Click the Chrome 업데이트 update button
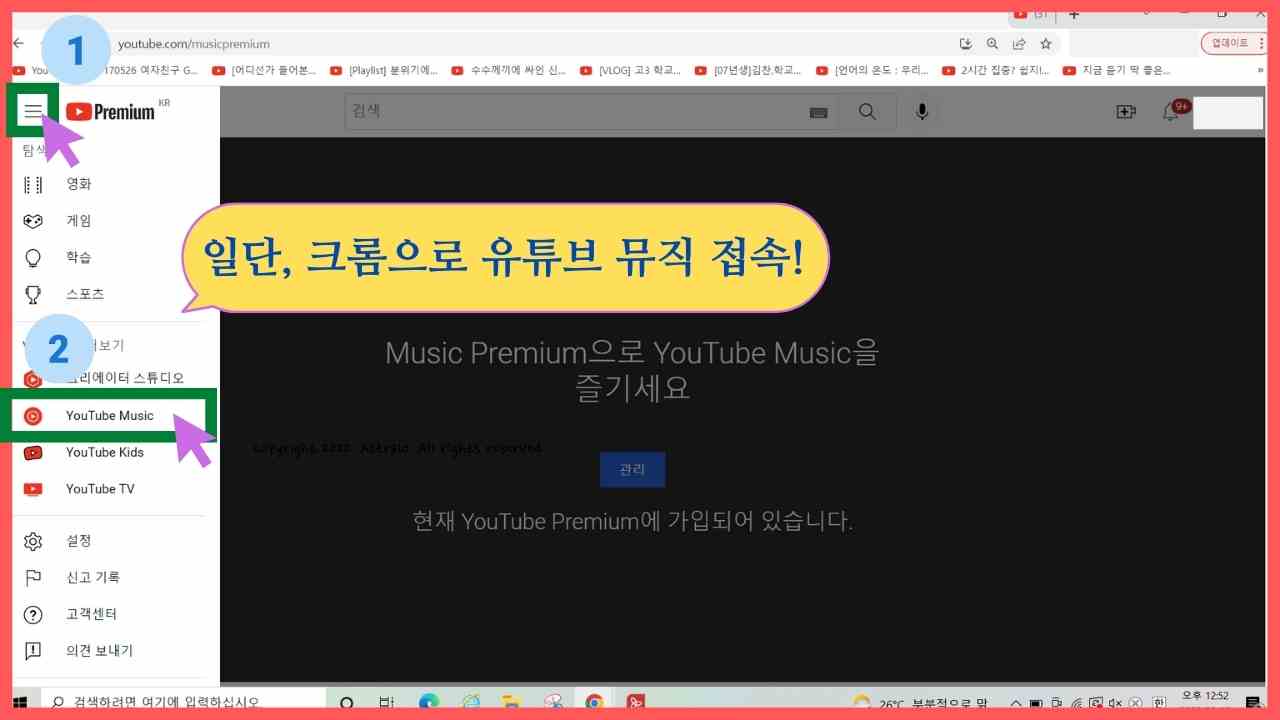This screenshot has height=720, width=1280. click(1230, 43)
